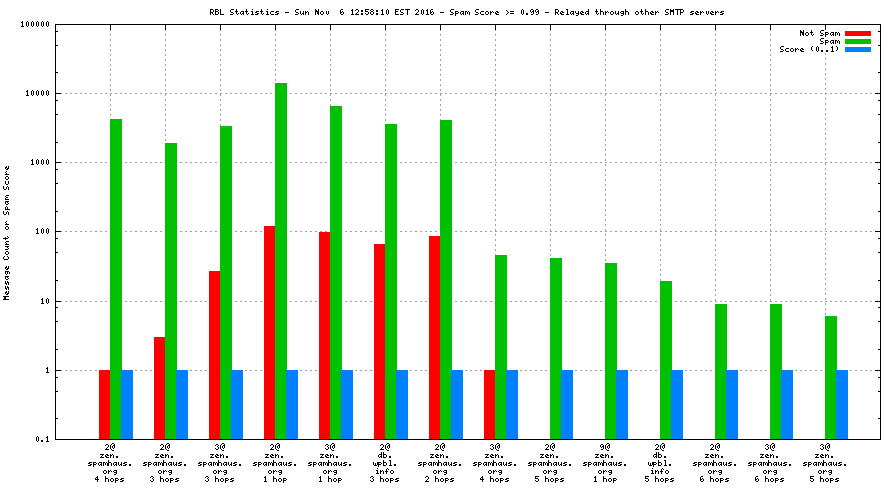The width and height of the screenshot is (896, 504).
Task: Click the red bar for db.wpbl.info 3 hops
Action: coord(380,341)
